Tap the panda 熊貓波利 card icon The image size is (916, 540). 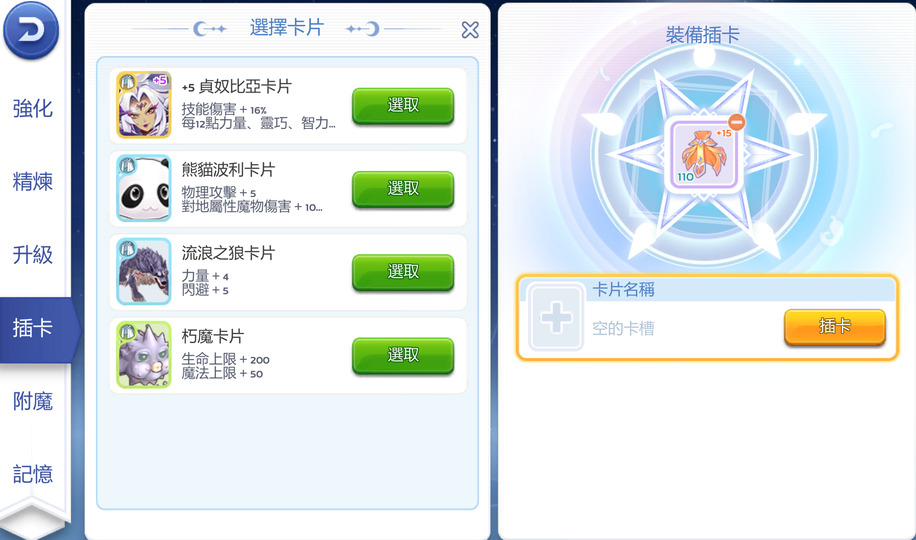click(144, 188)
